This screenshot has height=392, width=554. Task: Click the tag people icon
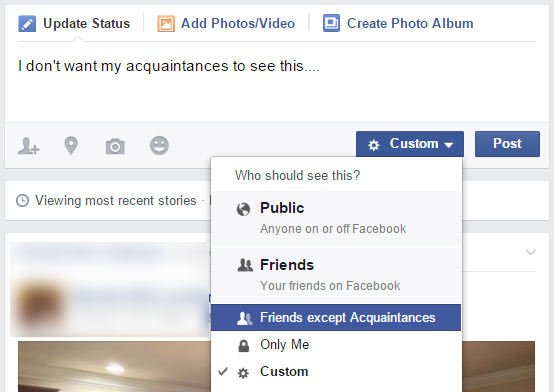pos(28,146)
